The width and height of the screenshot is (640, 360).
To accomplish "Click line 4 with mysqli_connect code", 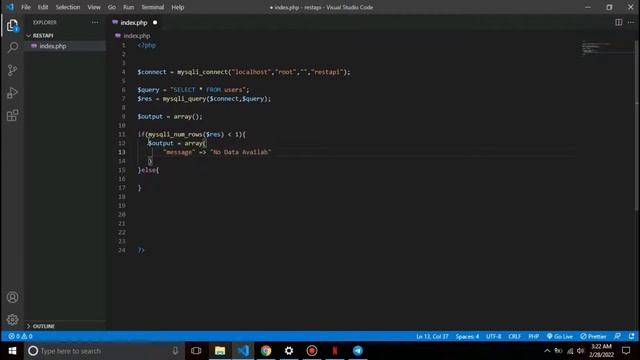I will point(244,72).
